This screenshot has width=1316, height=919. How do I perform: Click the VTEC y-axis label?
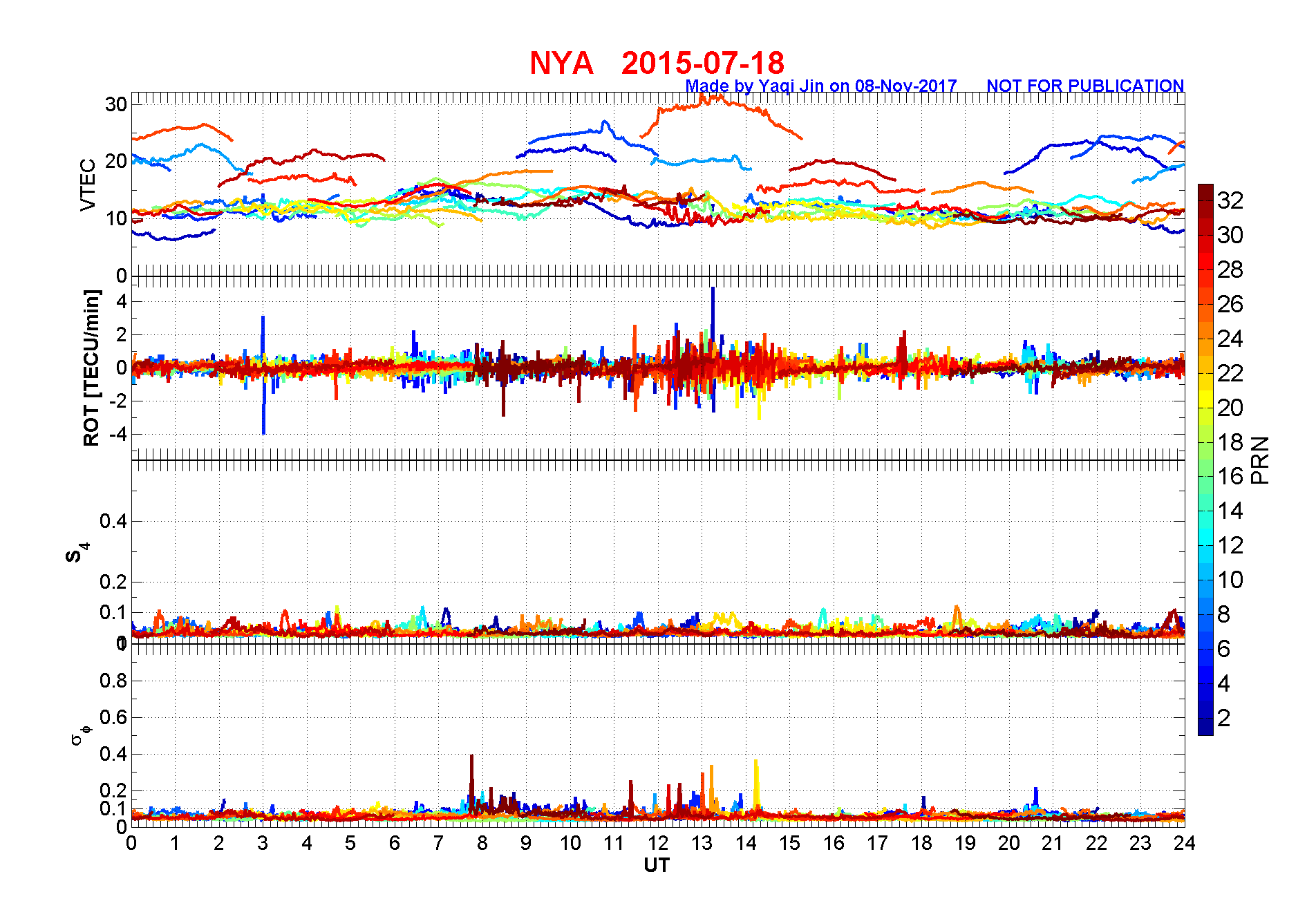point(88,184)
